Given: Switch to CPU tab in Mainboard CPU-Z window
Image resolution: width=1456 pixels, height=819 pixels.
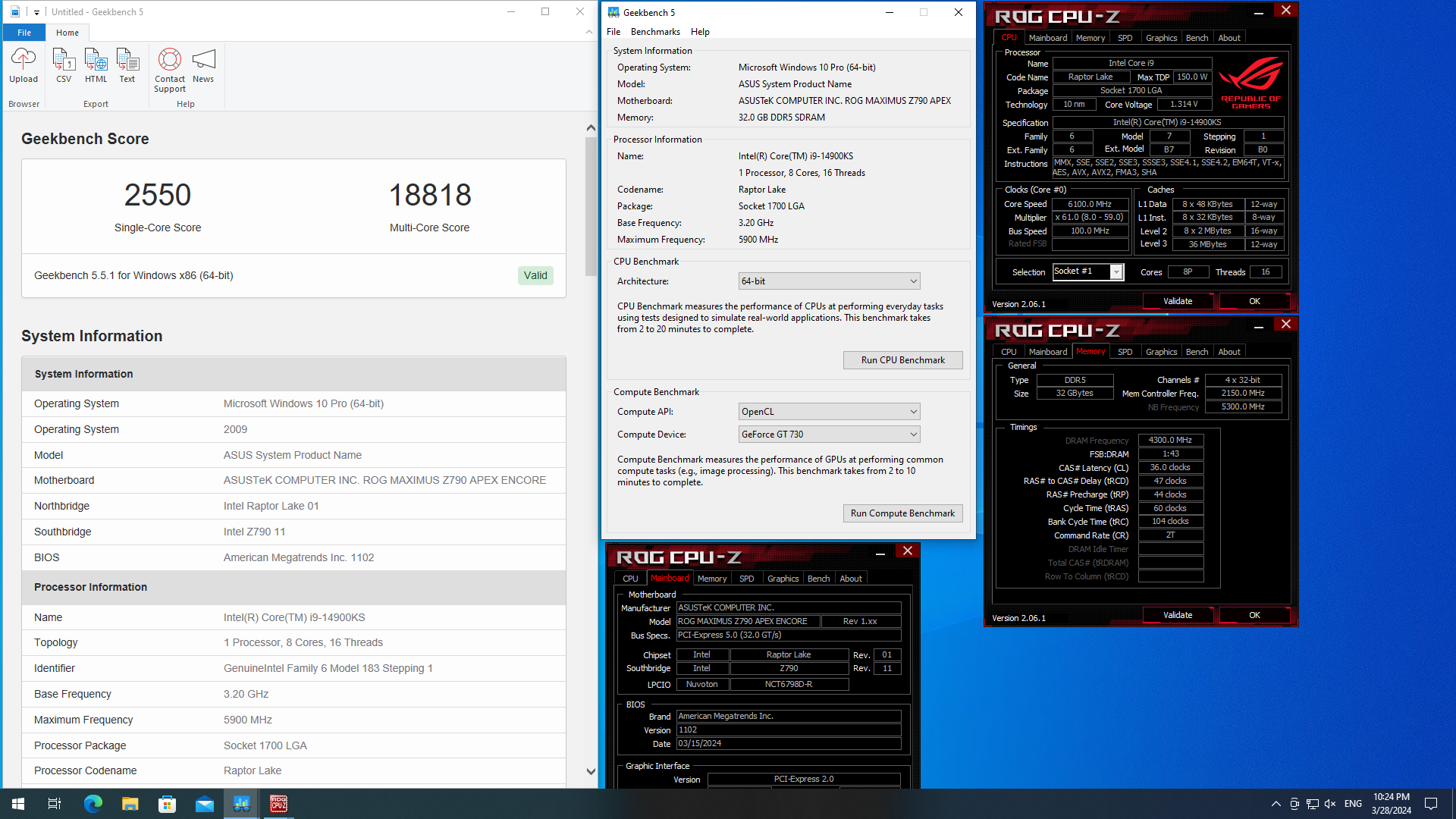Looking at the screenshot, I should 630,579.
